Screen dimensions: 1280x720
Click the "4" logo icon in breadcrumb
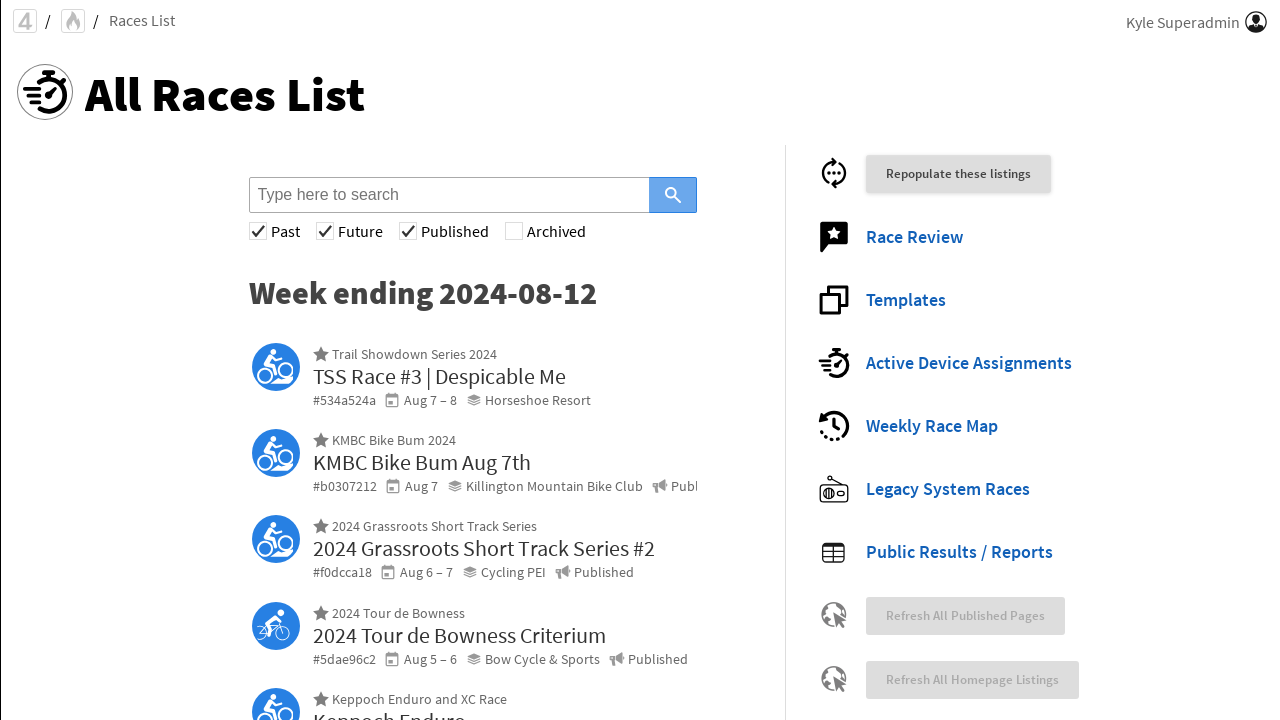(25, 21)
